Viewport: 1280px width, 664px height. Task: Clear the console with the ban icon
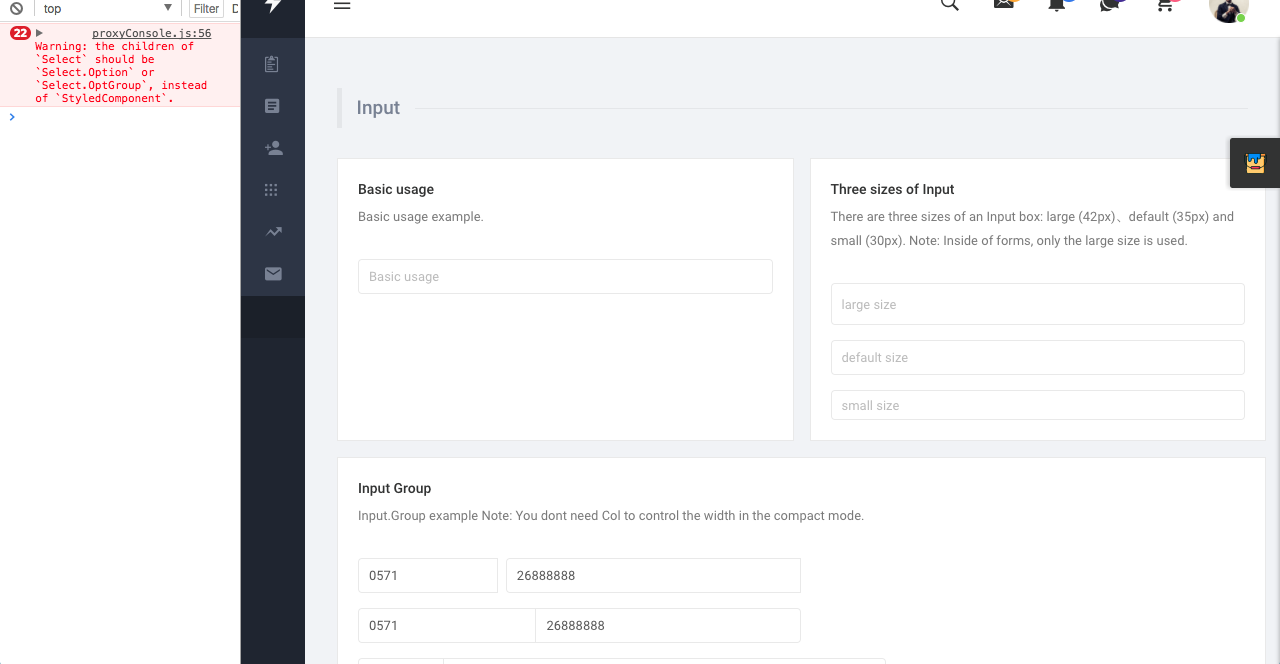16,8
